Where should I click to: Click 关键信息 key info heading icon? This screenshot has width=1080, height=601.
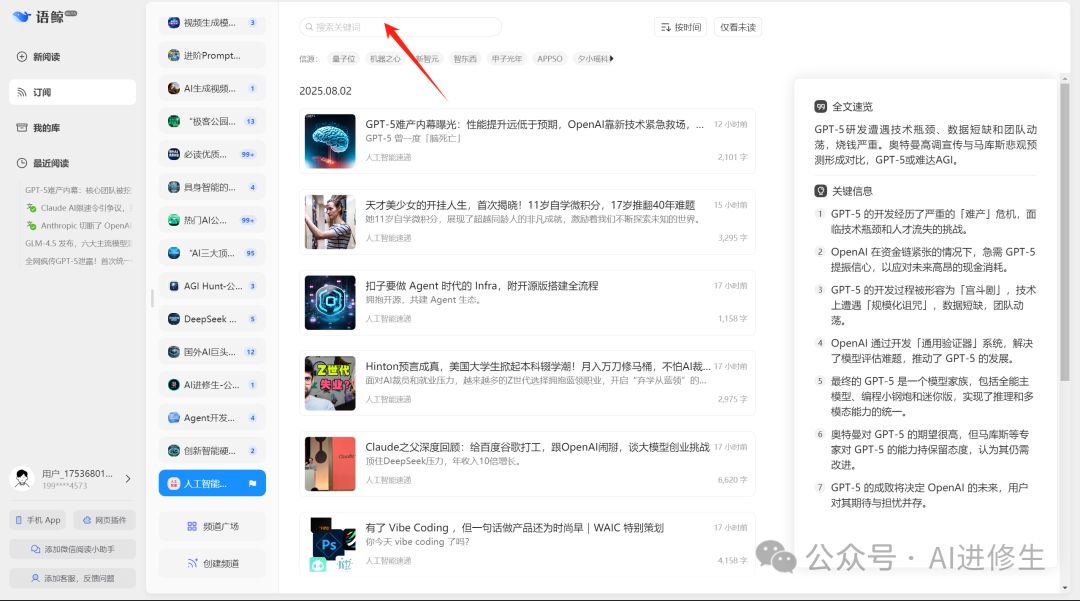pos(820,191)
